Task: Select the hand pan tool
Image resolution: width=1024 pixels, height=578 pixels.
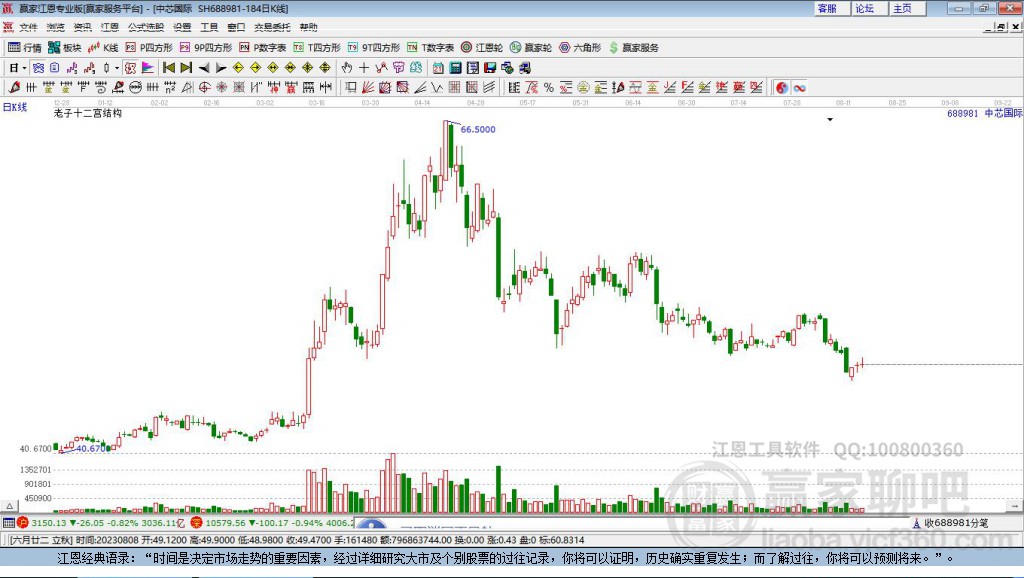Action: point(347,68)
